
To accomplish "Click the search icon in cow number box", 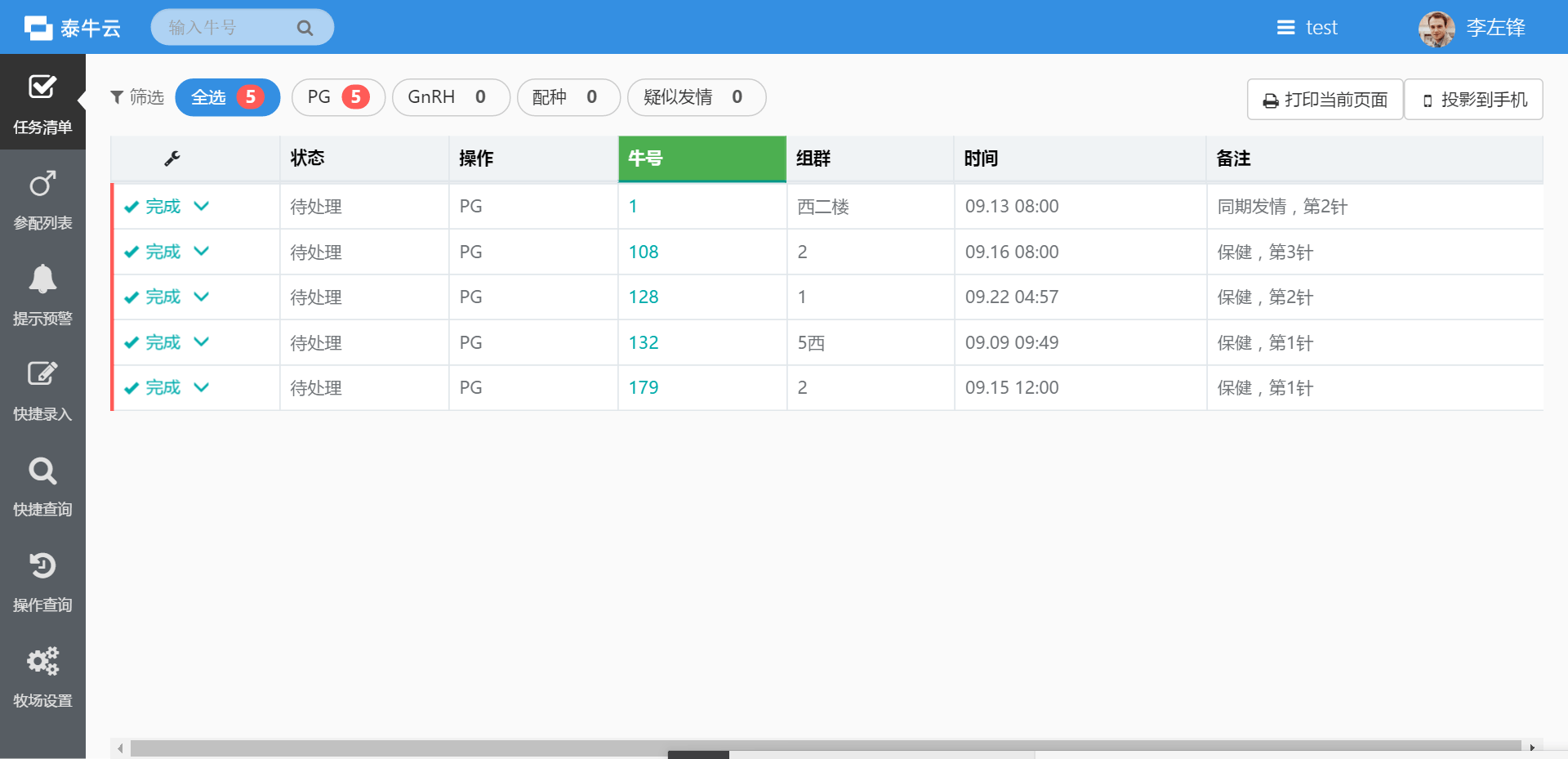I will coord(305,28).
